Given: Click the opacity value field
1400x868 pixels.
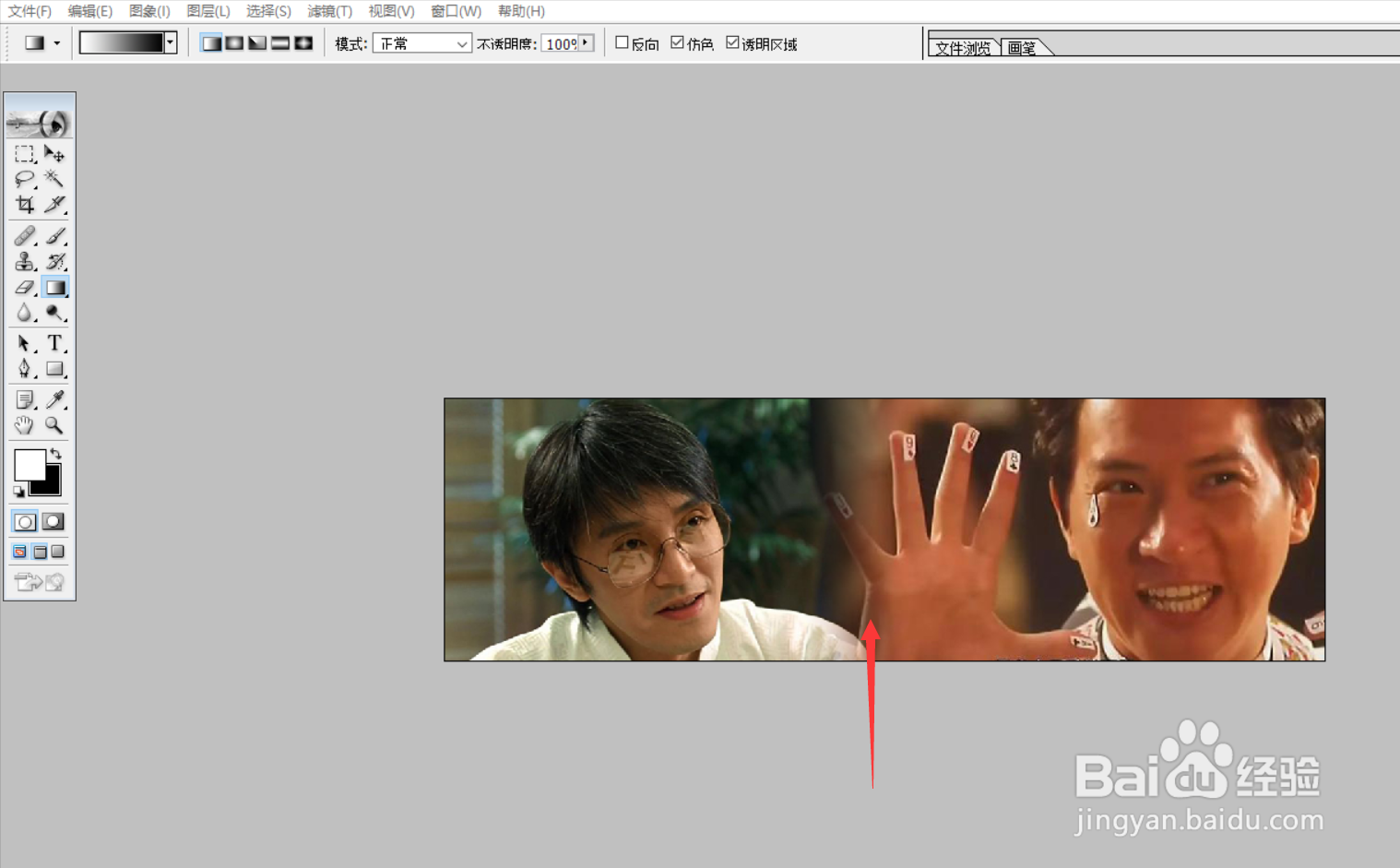Looking at the screenshot, I should click(561, 43).
